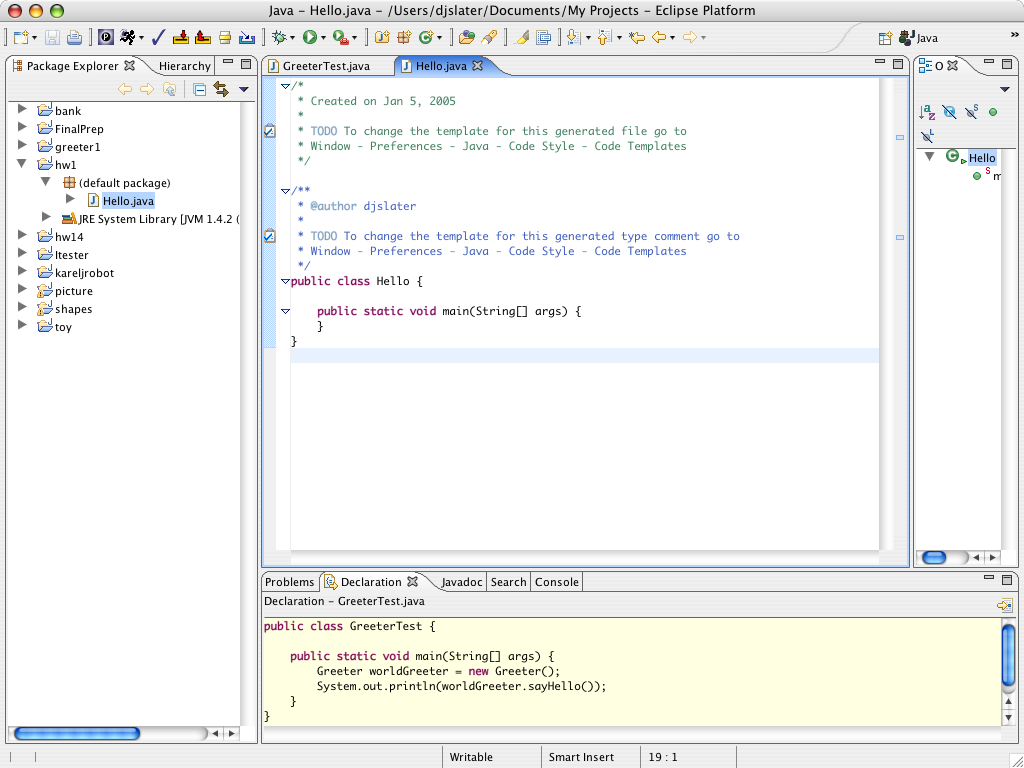The height and width of the screenshot is (768, 1024).
Task: Click Collapse All in Package Explorer
Action: 200,89
